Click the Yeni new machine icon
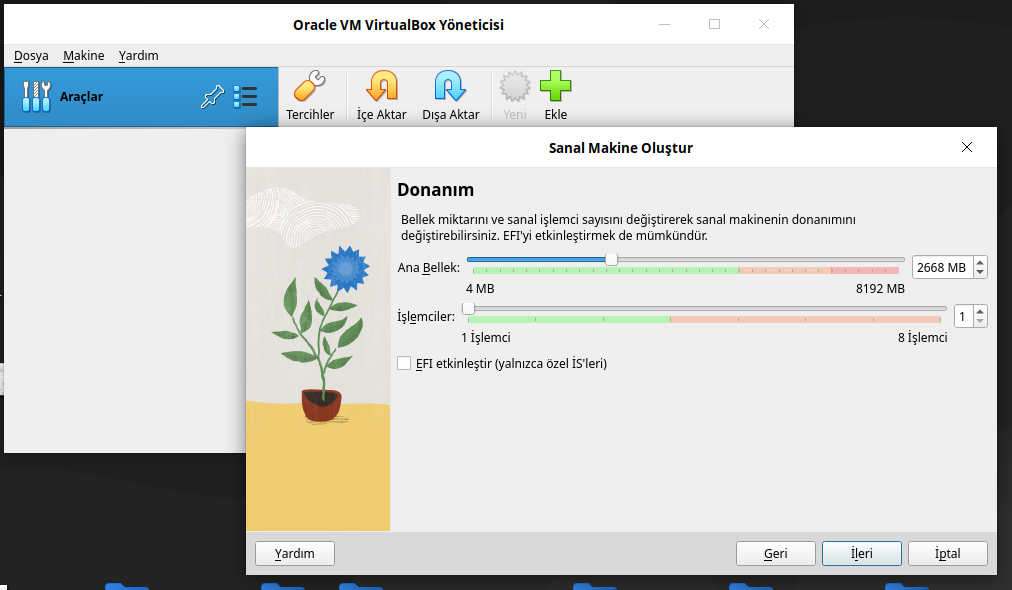The width and height of the screenshot is (1012, 590). tap(514, 88)
